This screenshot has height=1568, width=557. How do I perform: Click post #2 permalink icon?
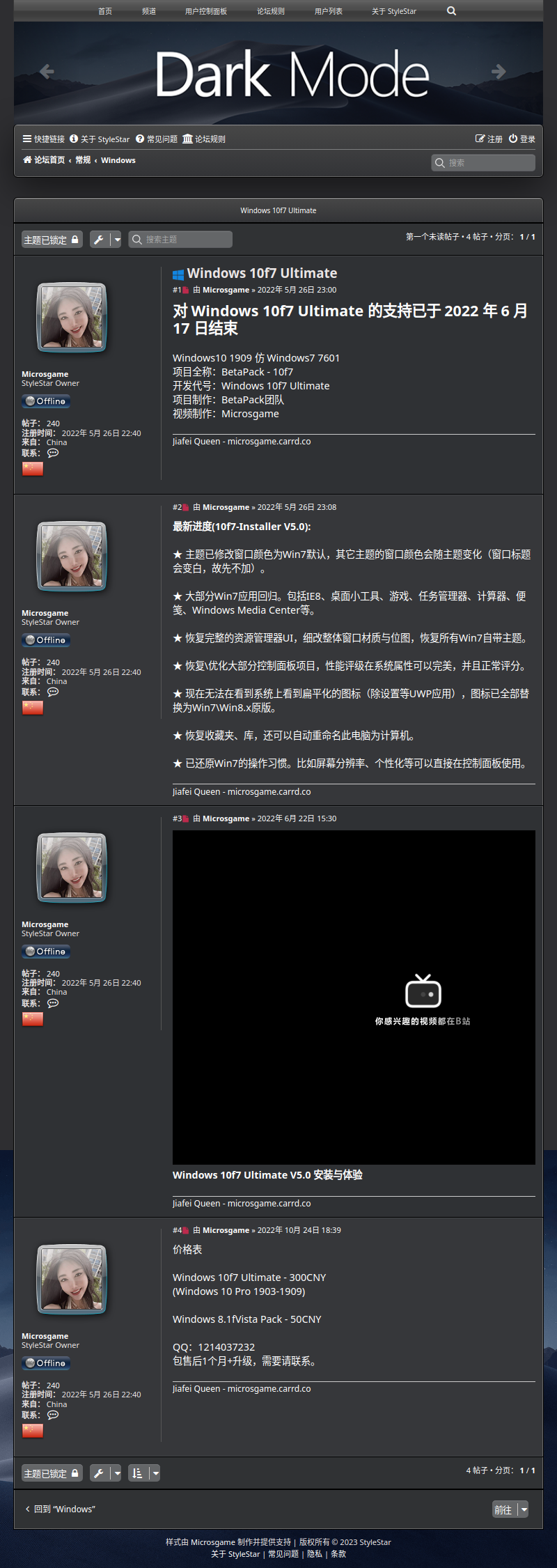(x=185, y=508)
